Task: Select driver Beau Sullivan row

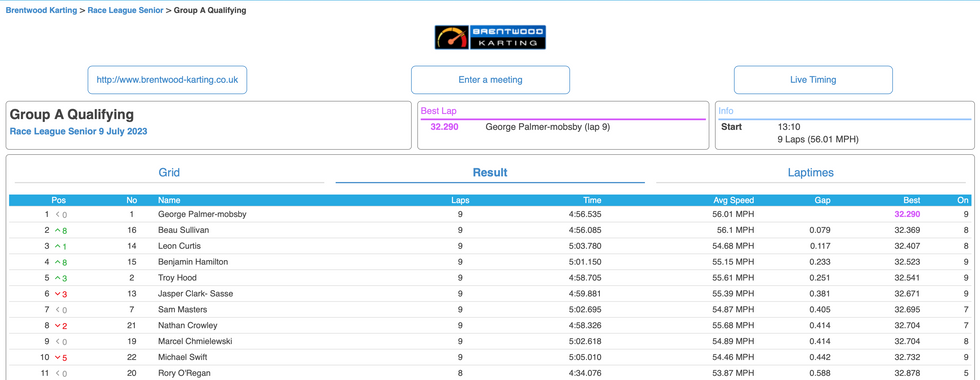Action: (490, 231)
